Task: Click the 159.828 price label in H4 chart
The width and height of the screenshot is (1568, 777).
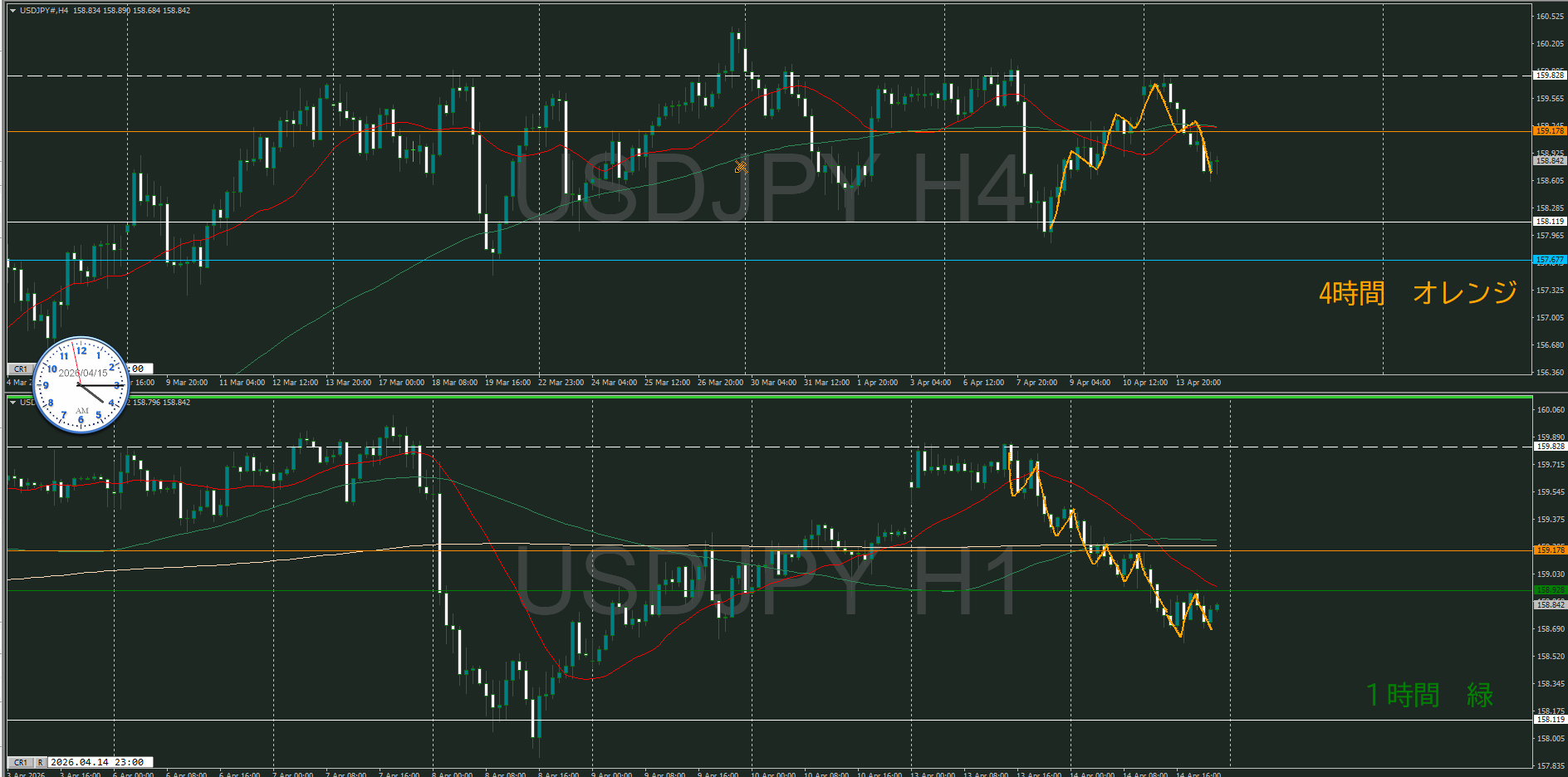Action: pyautogui.click(x=1549, y=76)
